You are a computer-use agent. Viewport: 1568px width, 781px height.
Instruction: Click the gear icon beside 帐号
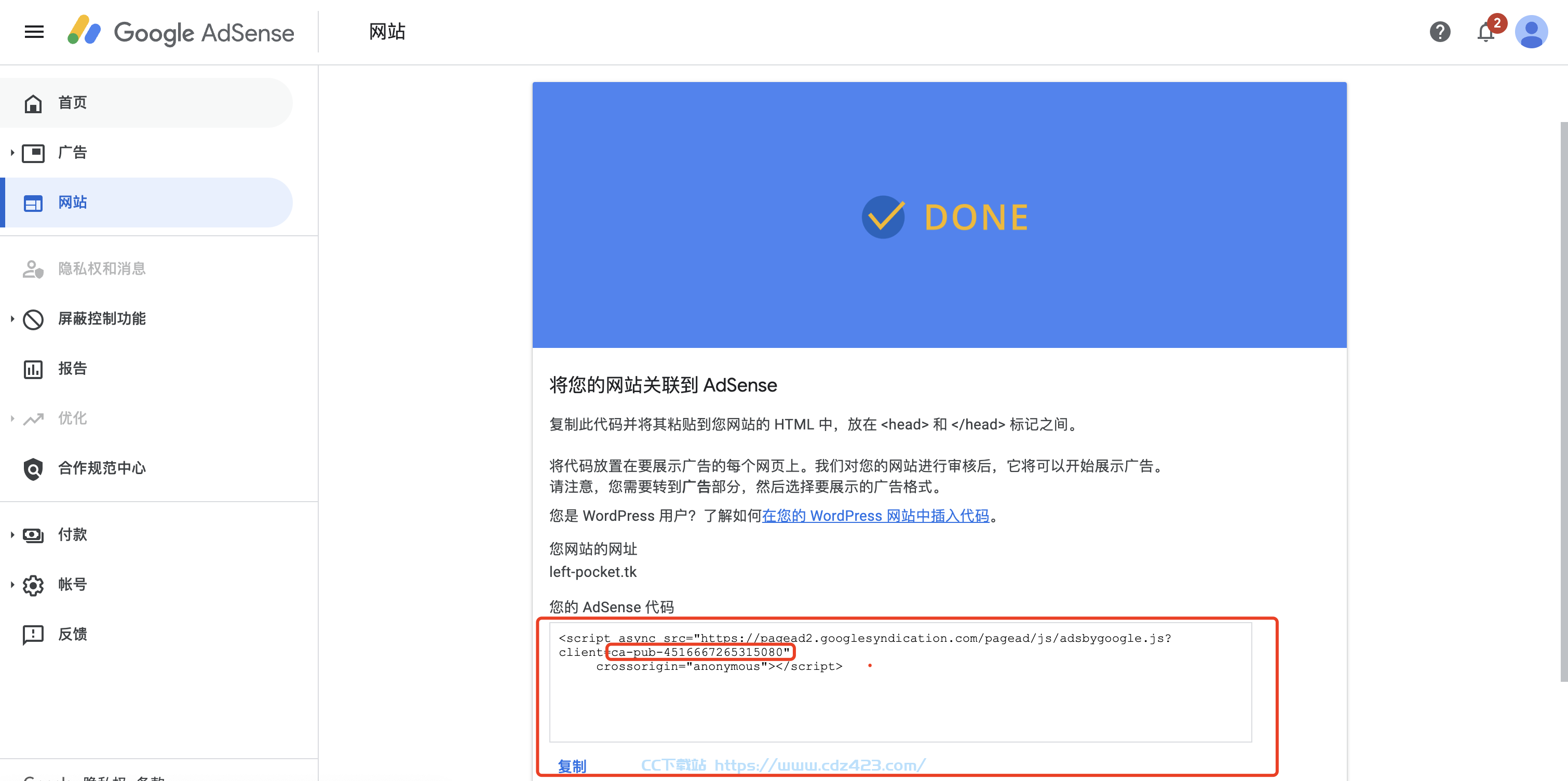coord(33,585)
